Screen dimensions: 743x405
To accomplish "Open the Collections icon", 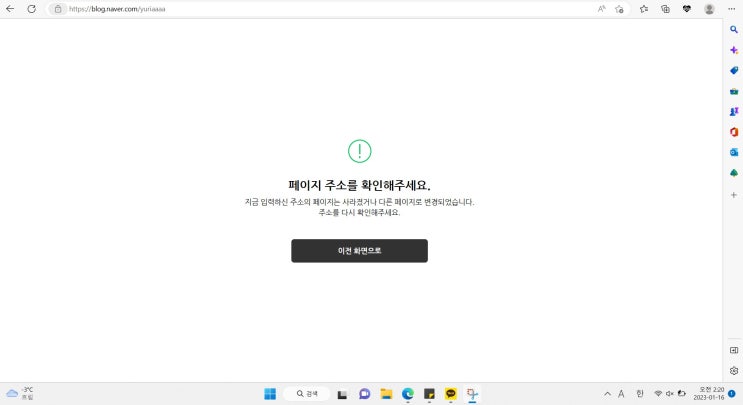I will (x=665, y=9).
